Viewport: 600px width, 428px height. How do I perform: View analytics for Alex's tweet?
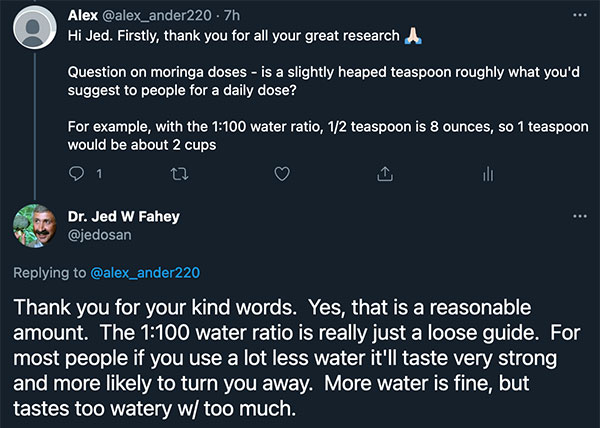(x=488, y=174)
